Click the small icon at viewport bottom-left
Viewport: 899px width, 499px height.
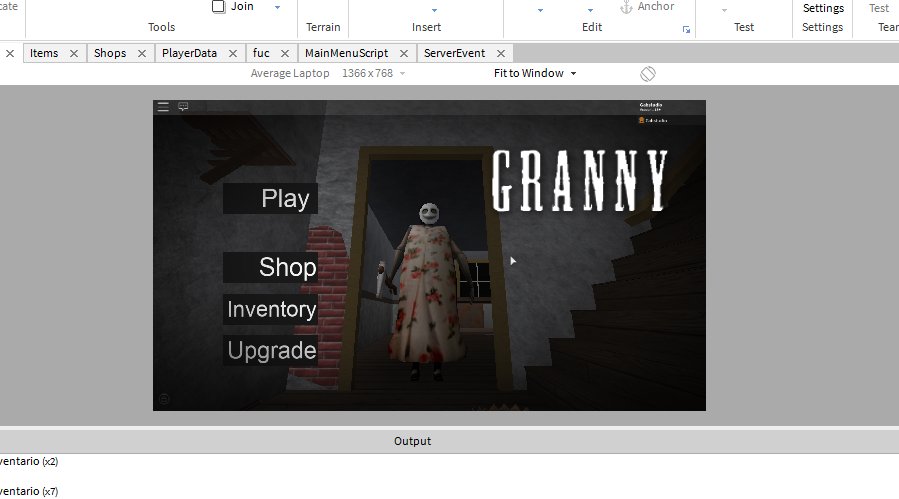[x=164, y=399]
